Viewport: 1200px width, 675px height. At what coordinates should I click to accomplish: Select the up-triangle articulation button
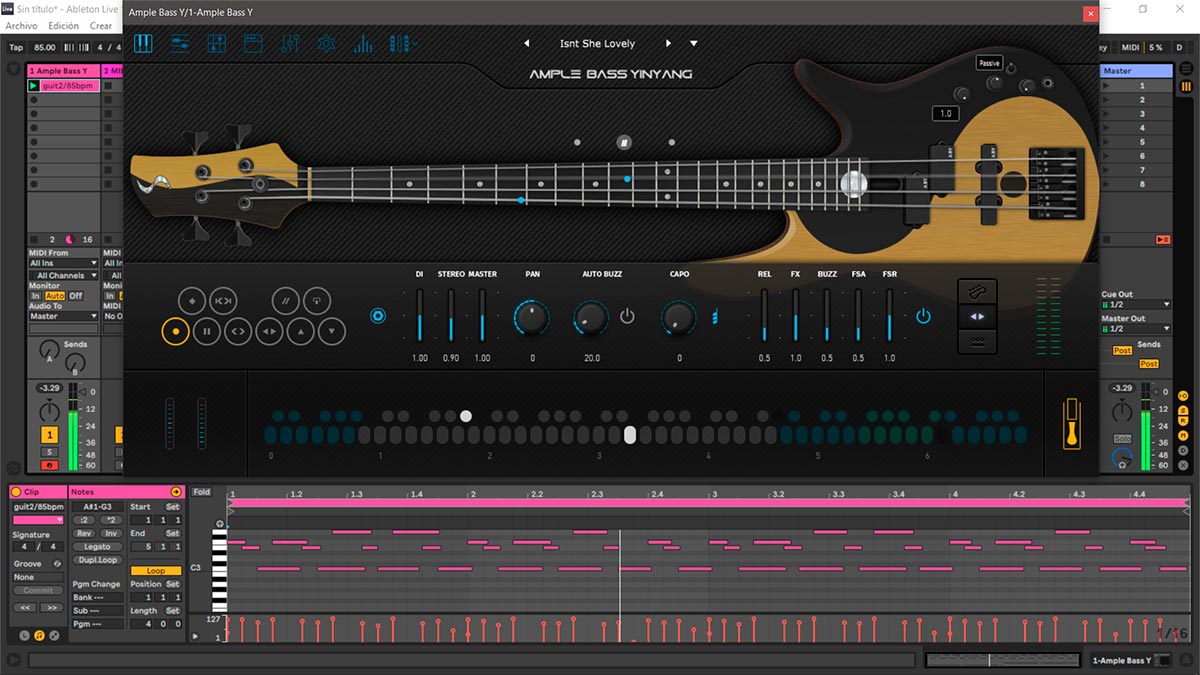tap(301, 331)
